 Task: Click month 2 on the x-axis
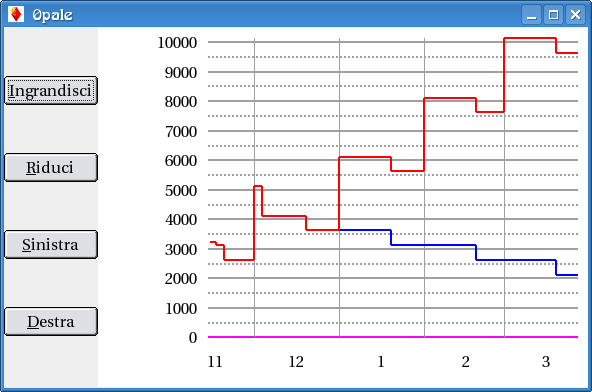tap(466, 362)
